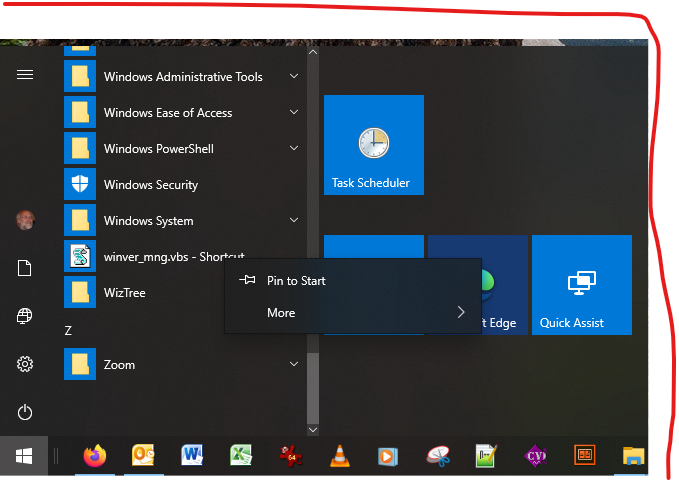This screenshot has height=480, width=679.
Task: Expand Windows PowerShell folder chevron
Action: click(294, 148)
